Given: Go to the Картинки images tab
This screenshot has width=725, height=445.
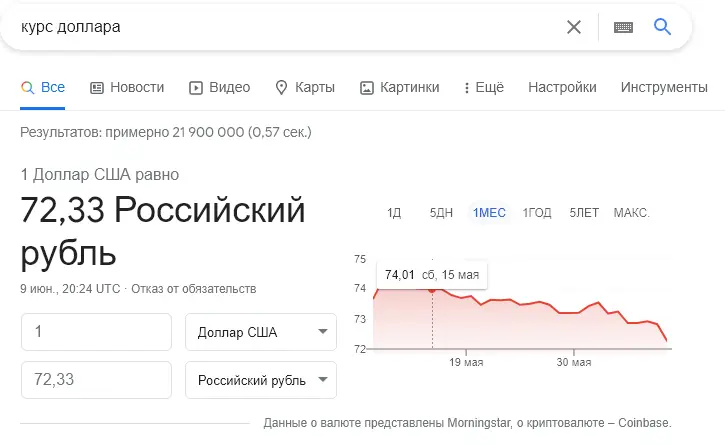Looking at the screenshot, I should [400, 87].
